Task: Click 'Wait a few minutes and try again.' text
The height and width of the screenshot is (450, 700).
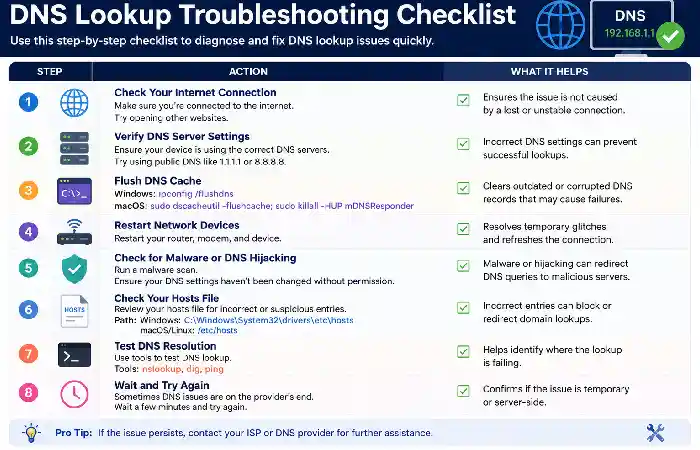Action: tap(181, 407)
